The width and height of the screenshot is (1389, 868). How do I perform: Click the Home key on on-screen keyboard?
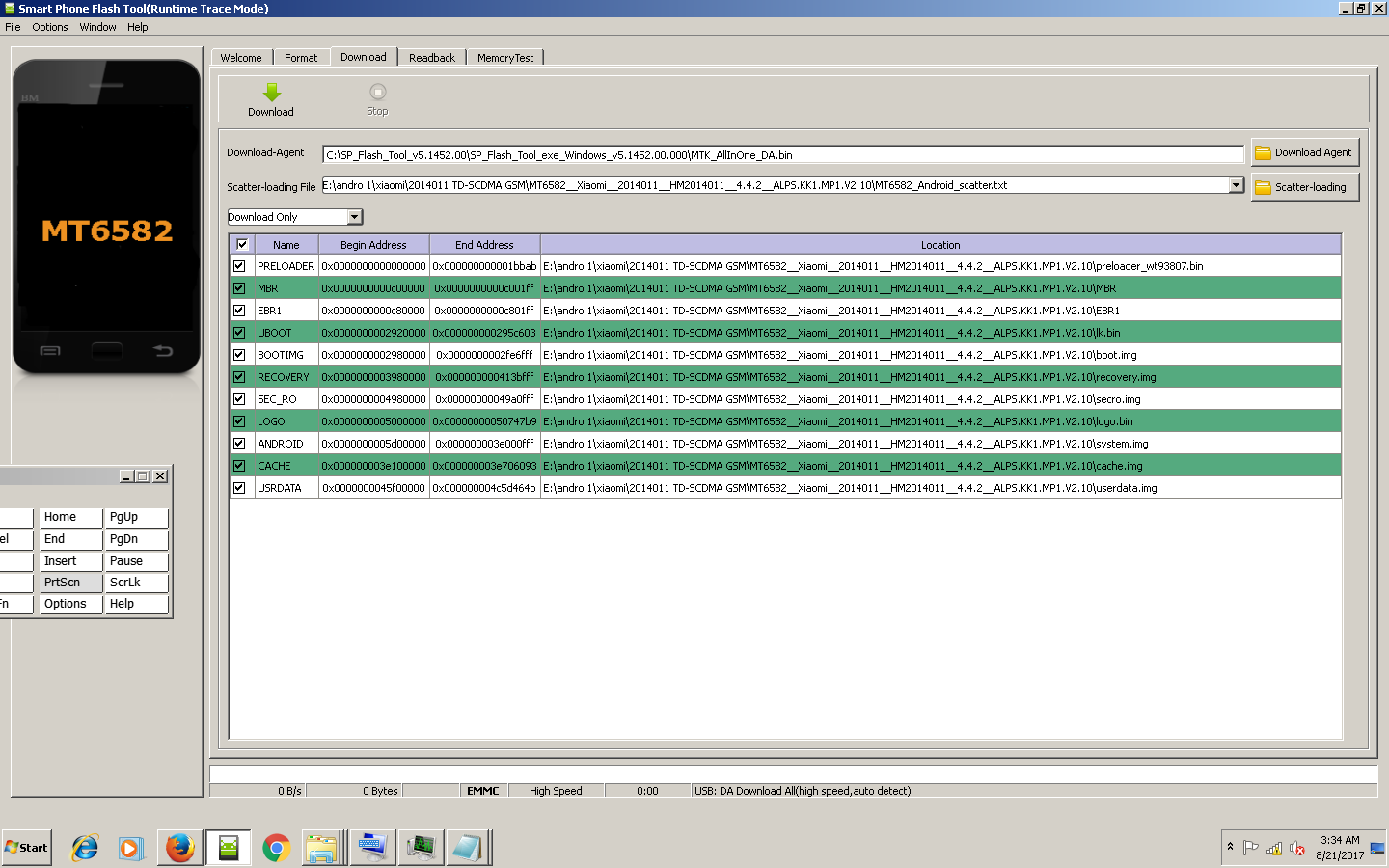69,517
